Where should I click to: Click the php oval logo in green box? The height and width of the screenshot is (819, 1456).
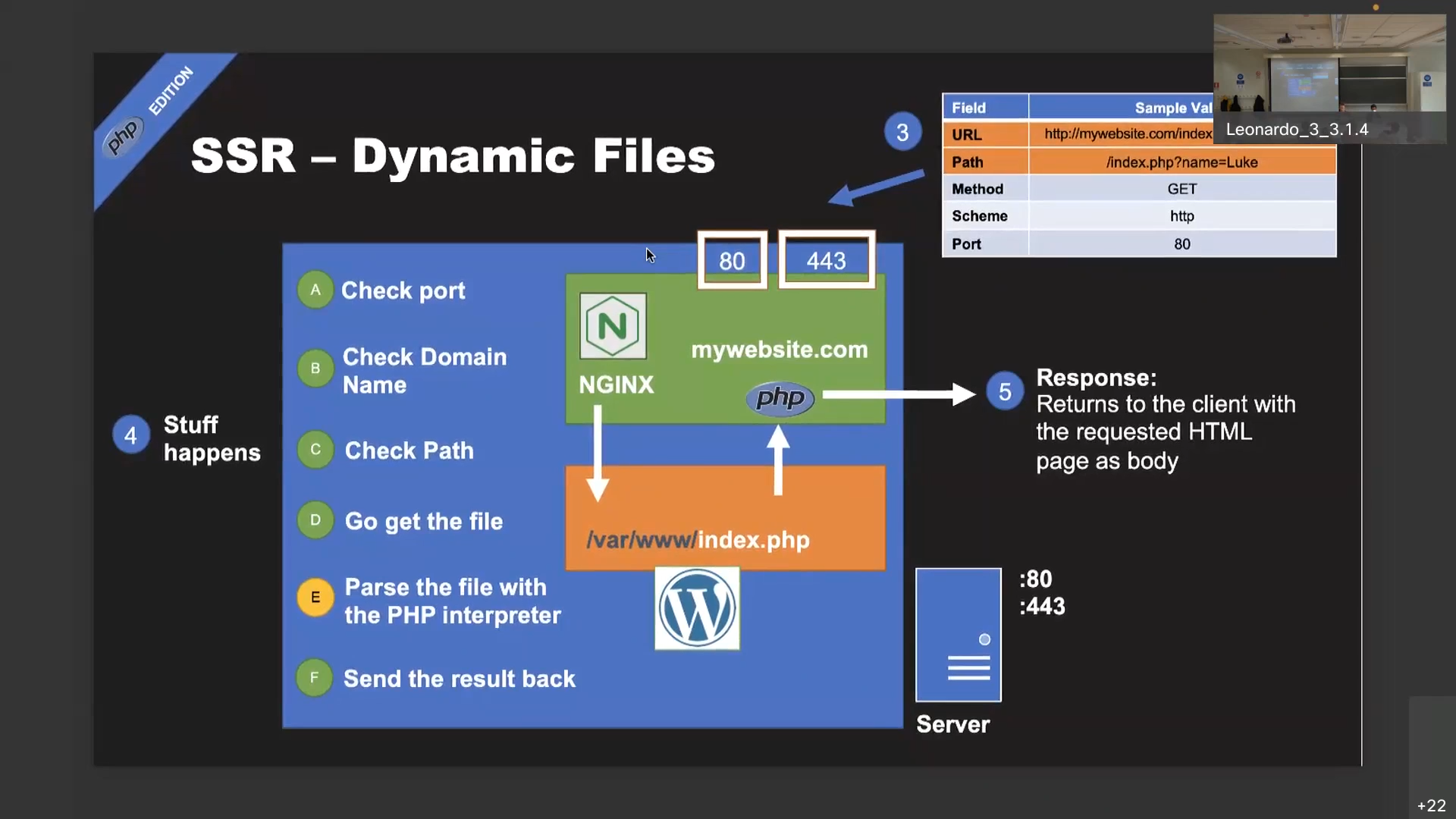[780, 398]
